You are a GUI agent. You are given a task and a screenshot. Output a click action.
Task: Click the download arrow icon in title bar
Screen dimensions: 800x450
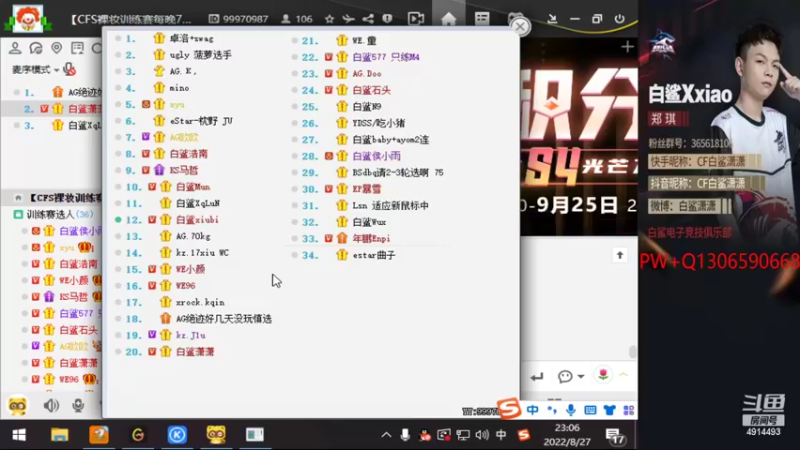552,19
